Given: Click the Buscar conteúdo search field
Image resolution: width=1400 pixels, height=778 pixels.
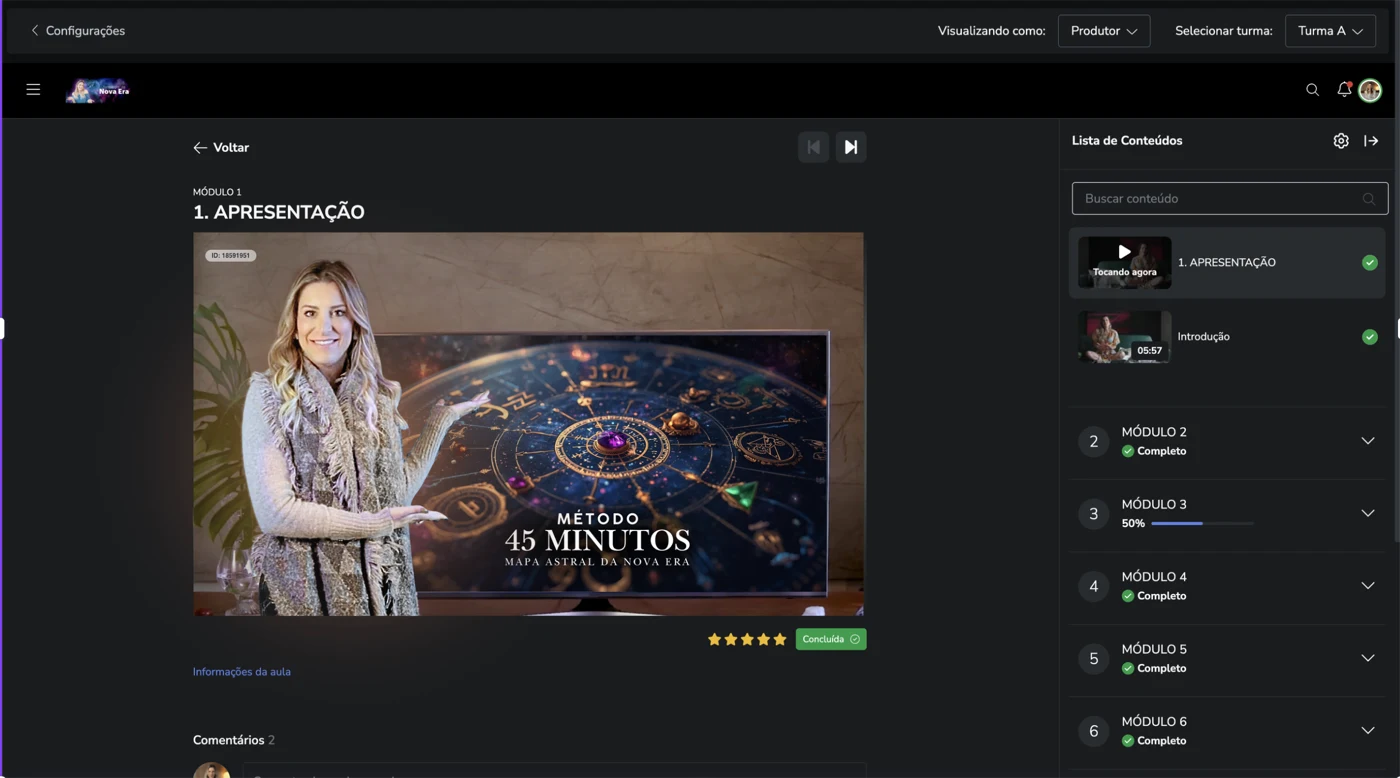Looking at the screenshot, I should [1229, 198].
